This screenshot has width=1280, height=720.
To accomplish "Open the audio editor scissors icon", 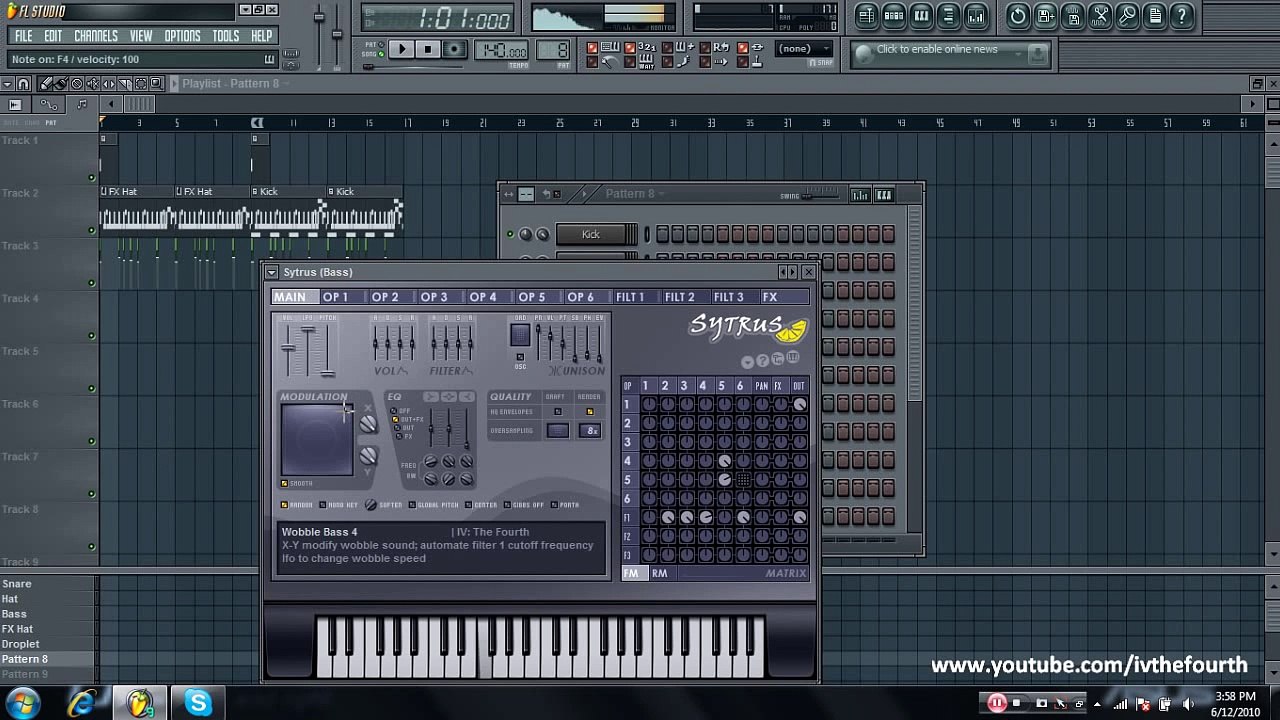I will tap(1100, 16).
